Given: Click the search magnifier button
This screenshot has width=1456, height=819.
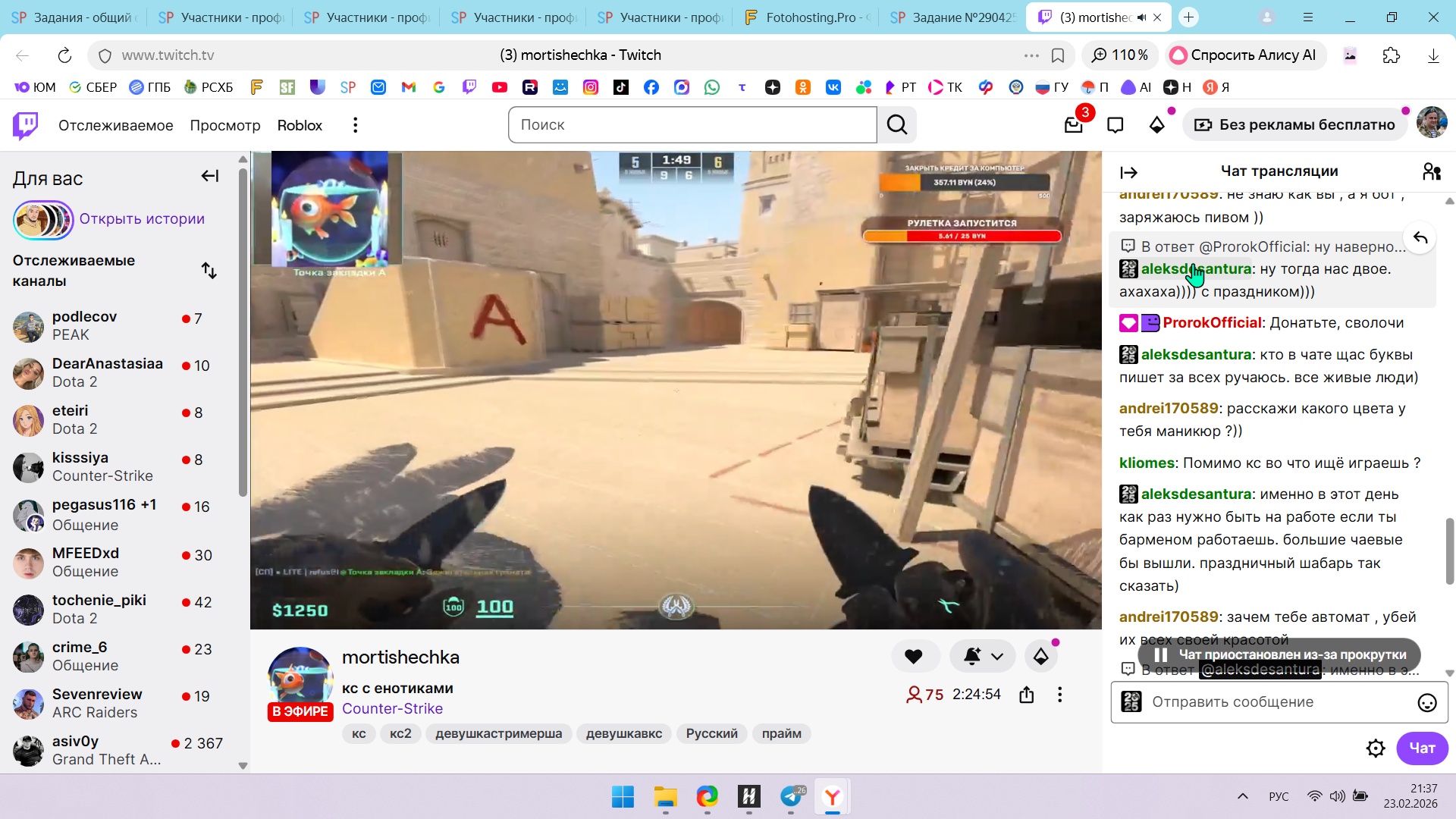Looking at the screenshot, I should (896, 125).
